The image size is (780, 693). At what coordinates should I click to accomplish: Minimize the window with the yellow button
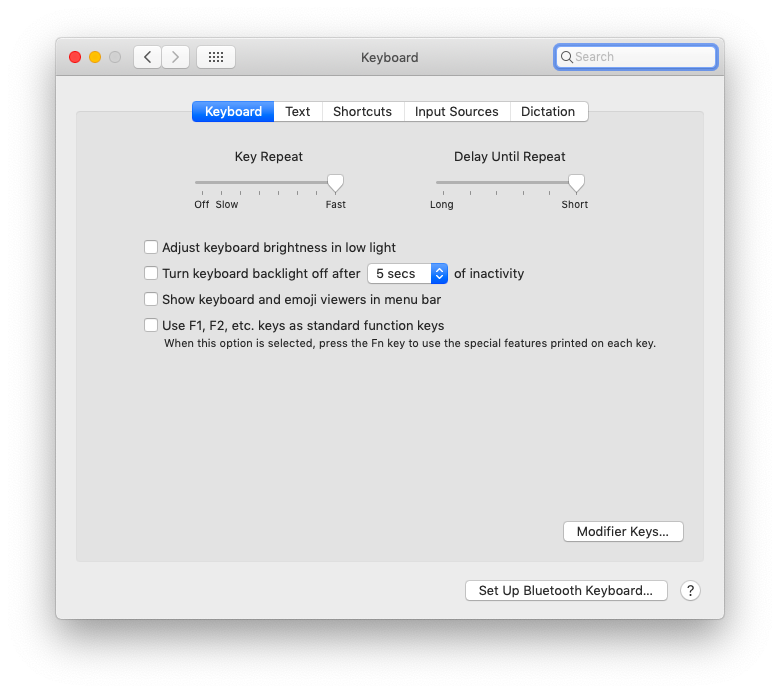[95, 57]
